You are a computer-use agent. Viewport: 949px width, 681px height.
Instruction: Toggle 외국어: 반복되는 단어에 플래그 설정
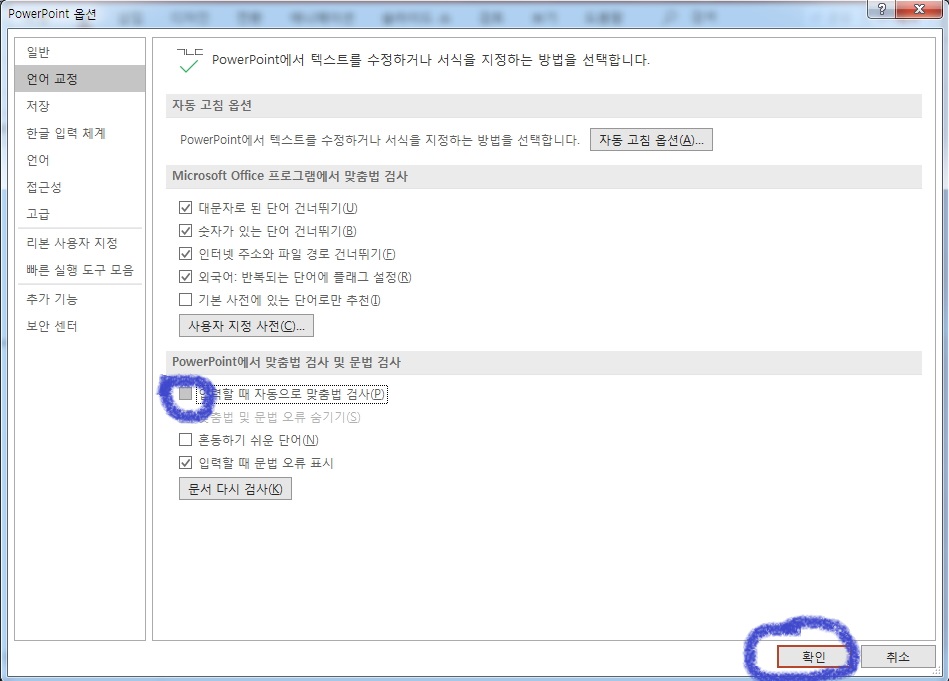click(x=186, y=277)
